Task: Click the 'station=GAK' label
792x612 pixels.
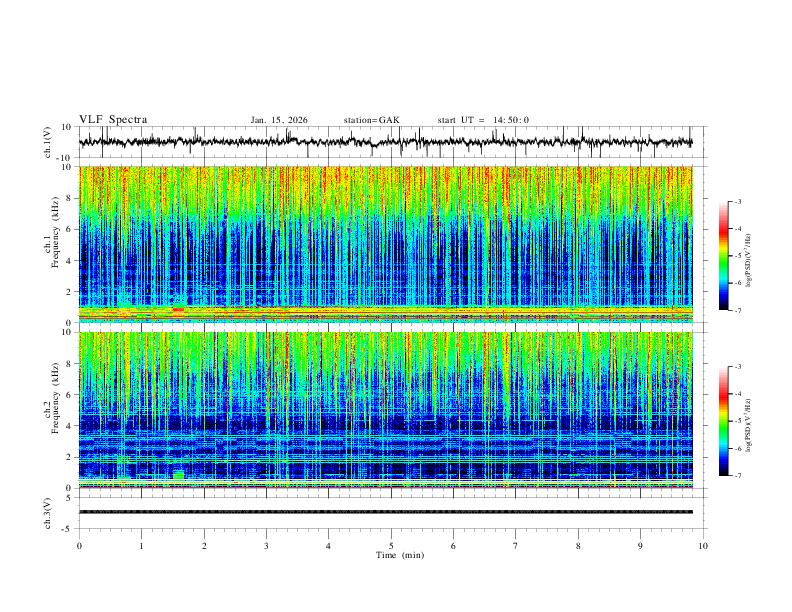Action: [371, 120]
